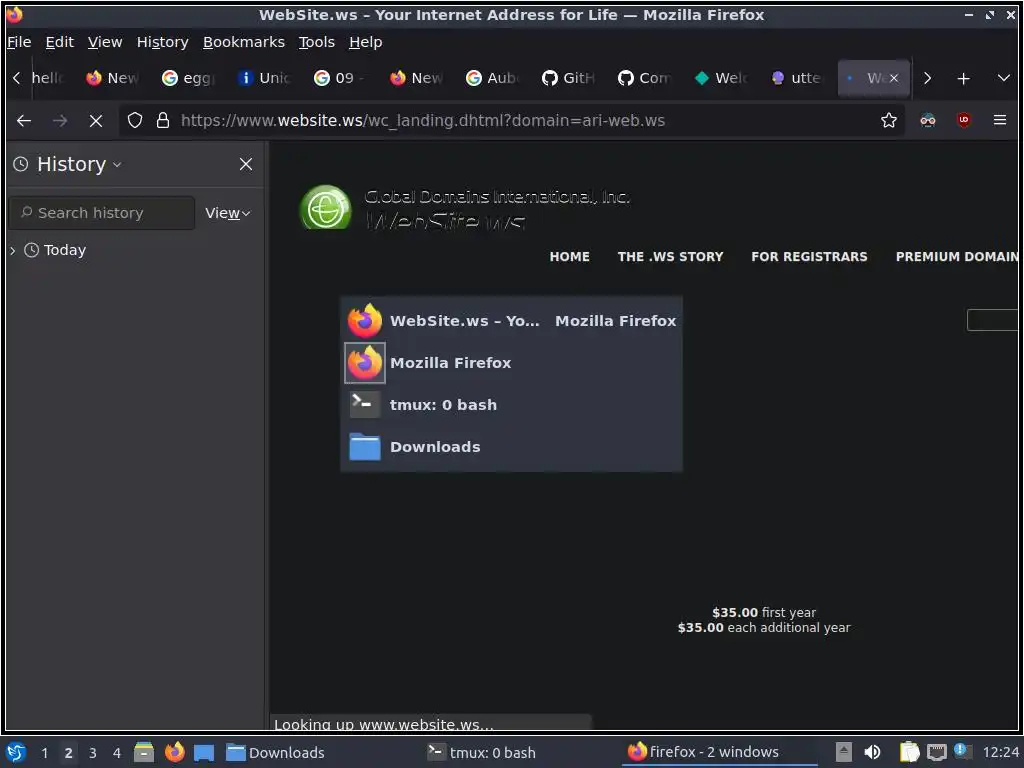The width and height of the screenshot is (1024, 768).
Task: Select Downloads folder in window switcher
Action: (511, 447)
